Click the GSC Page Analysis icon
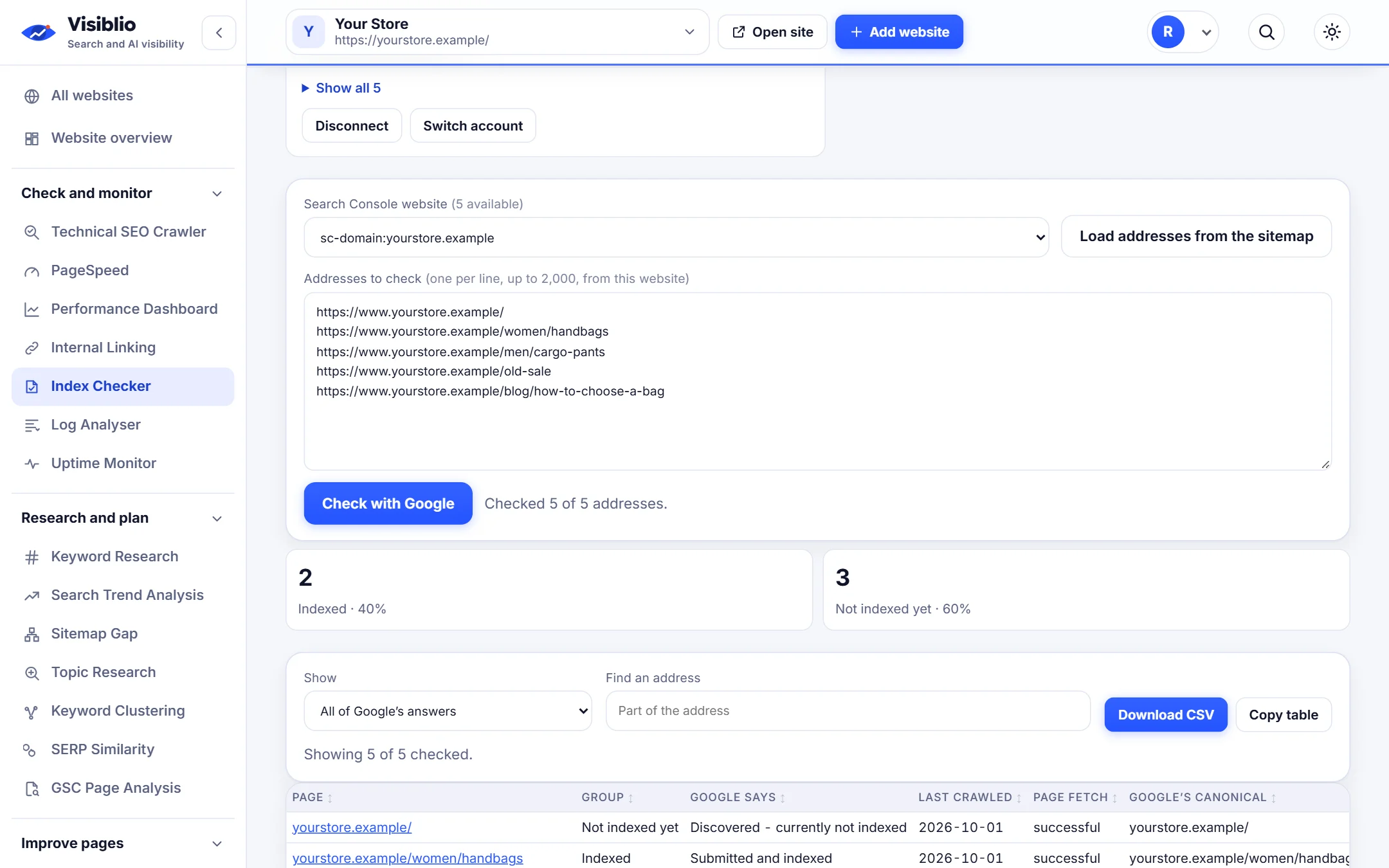 32,789
